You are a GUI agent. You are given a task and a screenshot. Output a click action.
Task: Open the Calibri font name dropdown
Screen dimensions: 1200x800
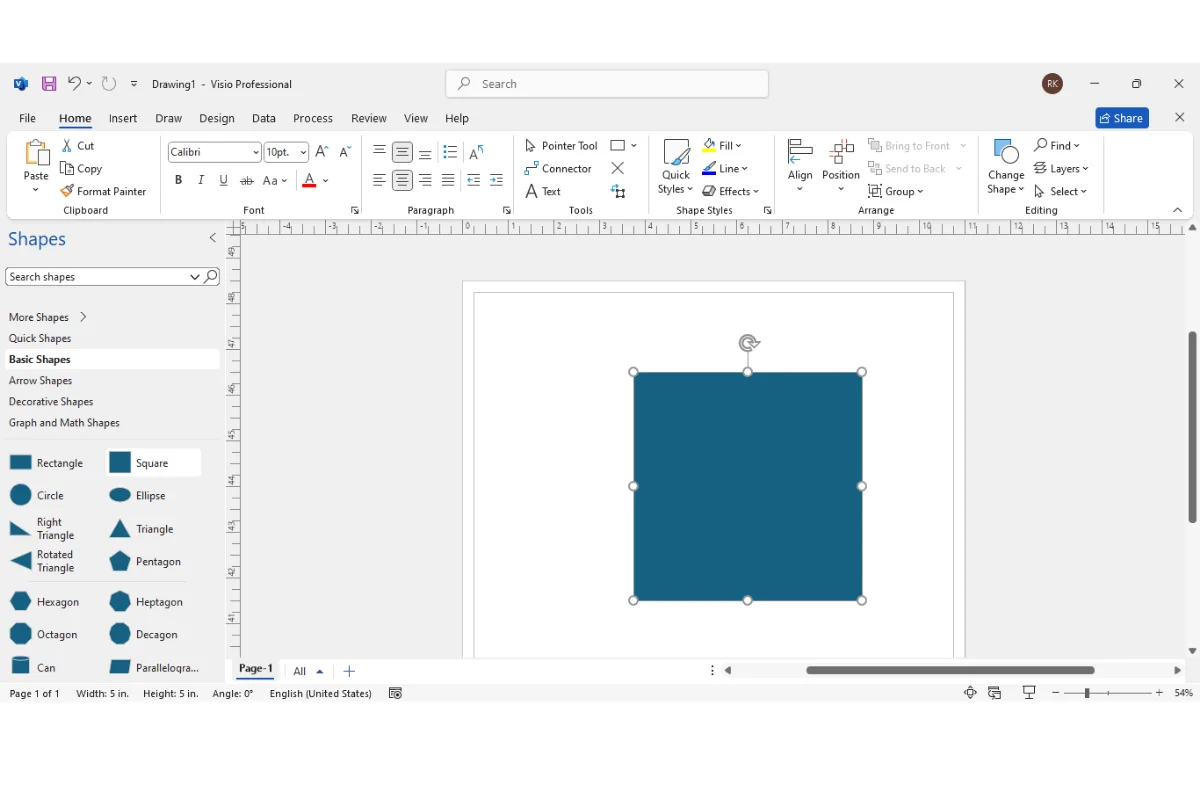[256, 153]
